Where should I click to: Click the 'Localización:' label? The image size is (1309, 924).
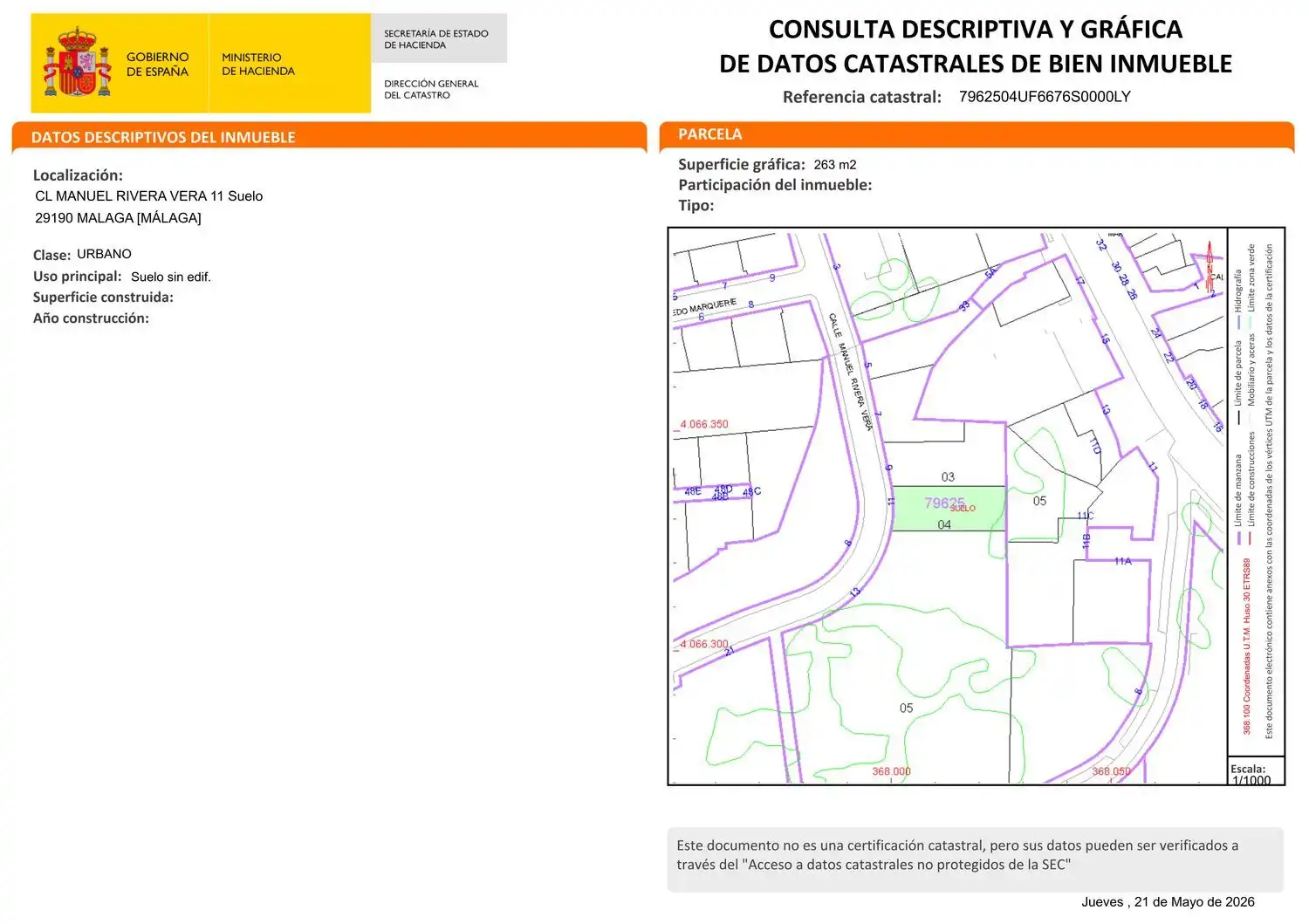click(78, 175)
